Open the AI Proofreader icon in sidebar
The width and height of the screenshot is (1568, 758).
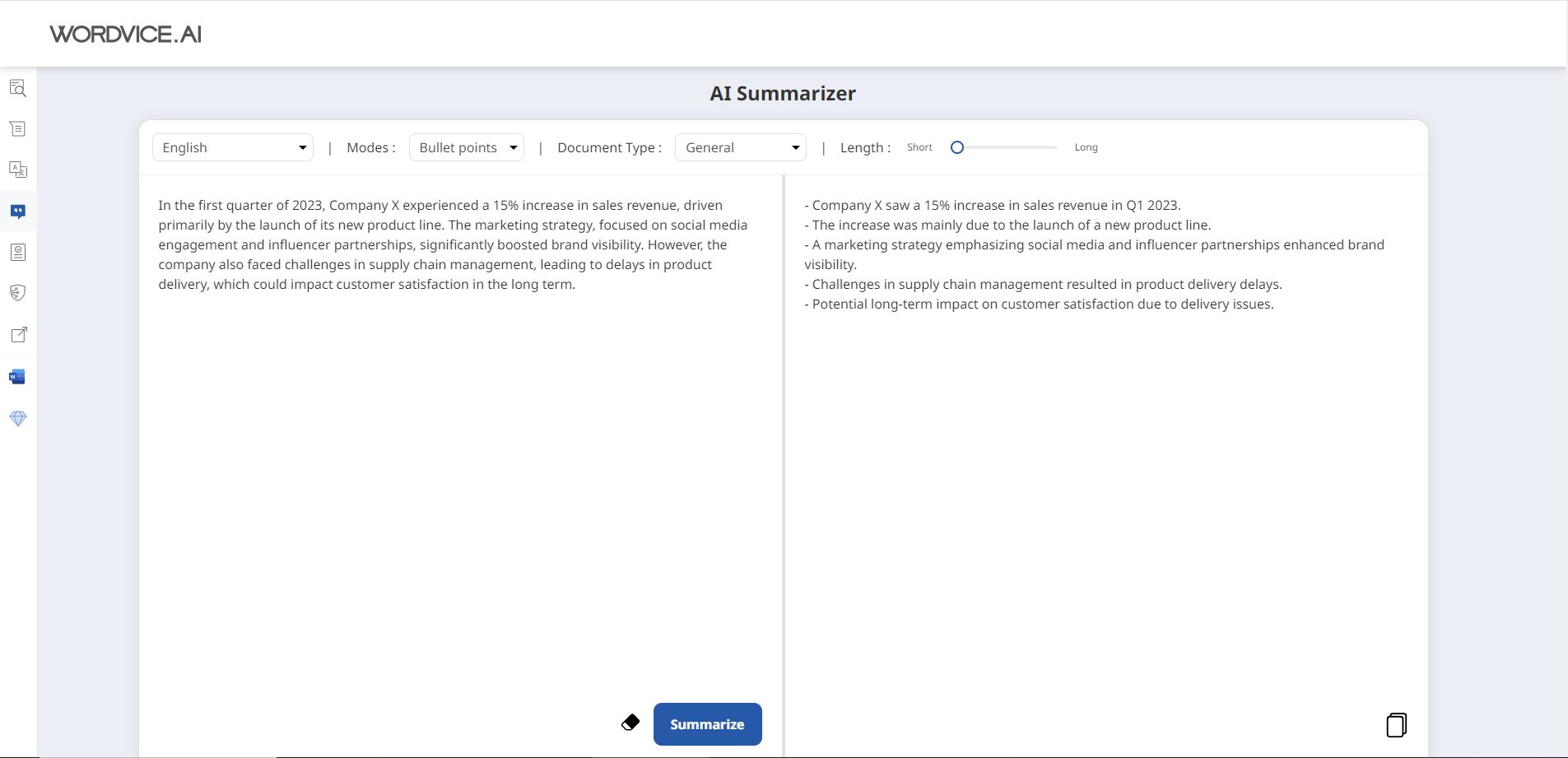17,88
